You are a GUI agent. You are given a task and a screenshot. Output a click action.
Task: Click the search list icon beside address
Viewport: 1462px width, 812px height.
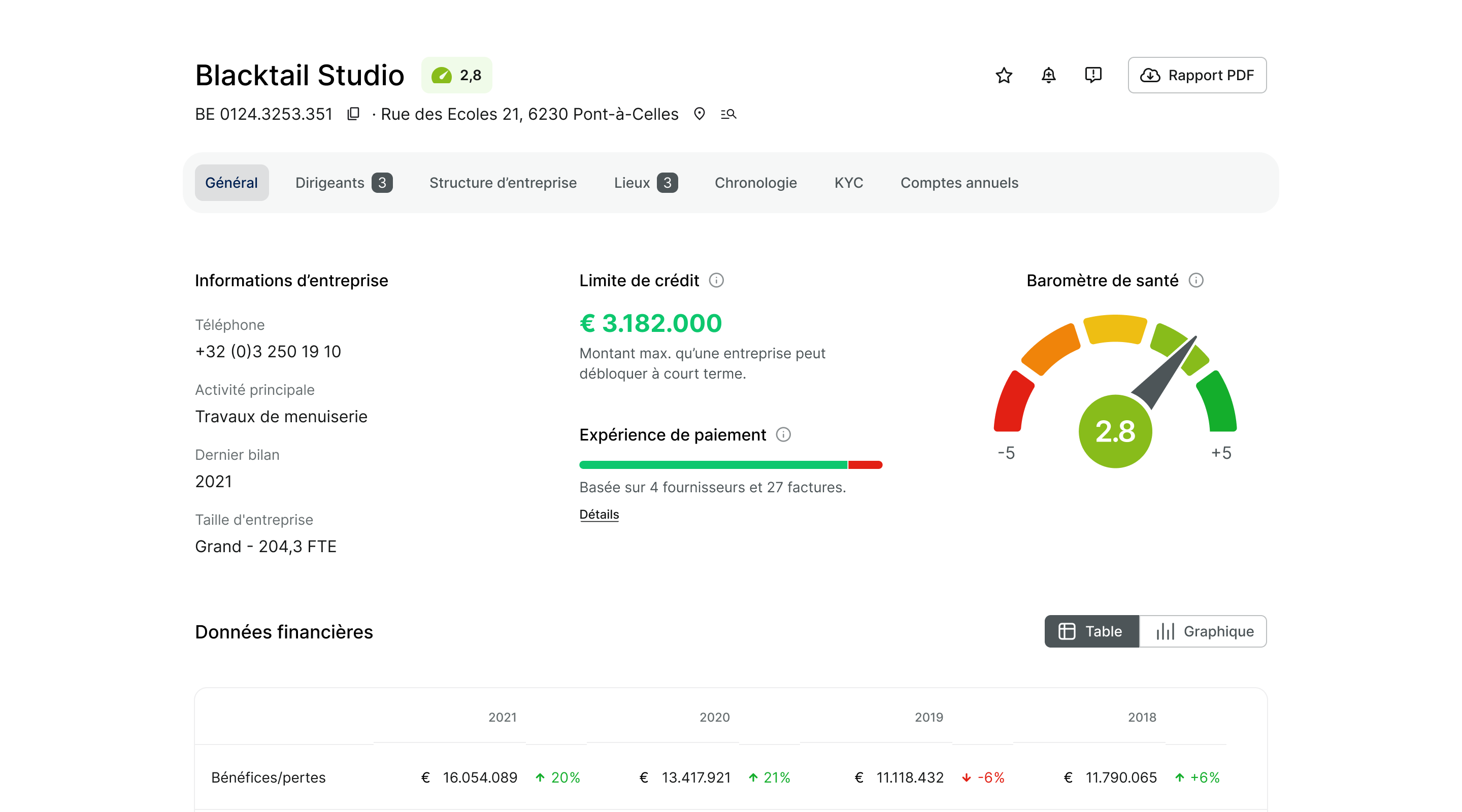pos(729,114)
